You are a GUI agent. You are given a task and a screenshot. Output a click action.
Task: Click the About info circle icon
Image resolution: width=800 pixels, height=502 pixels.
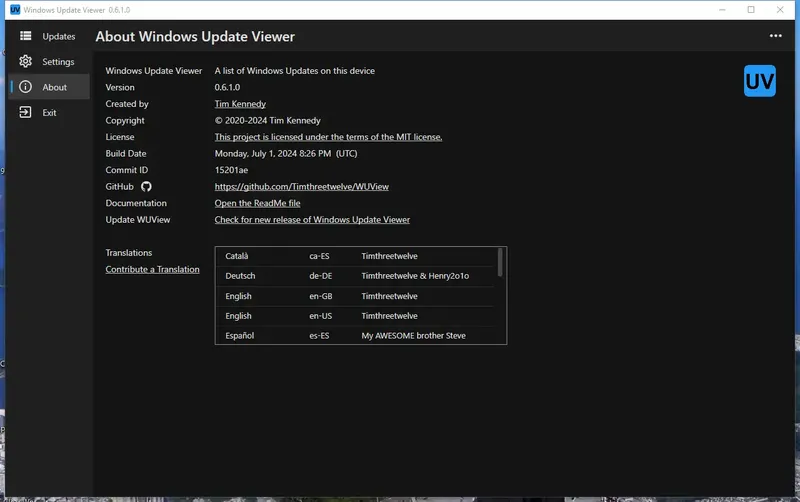tap(26, 87)
